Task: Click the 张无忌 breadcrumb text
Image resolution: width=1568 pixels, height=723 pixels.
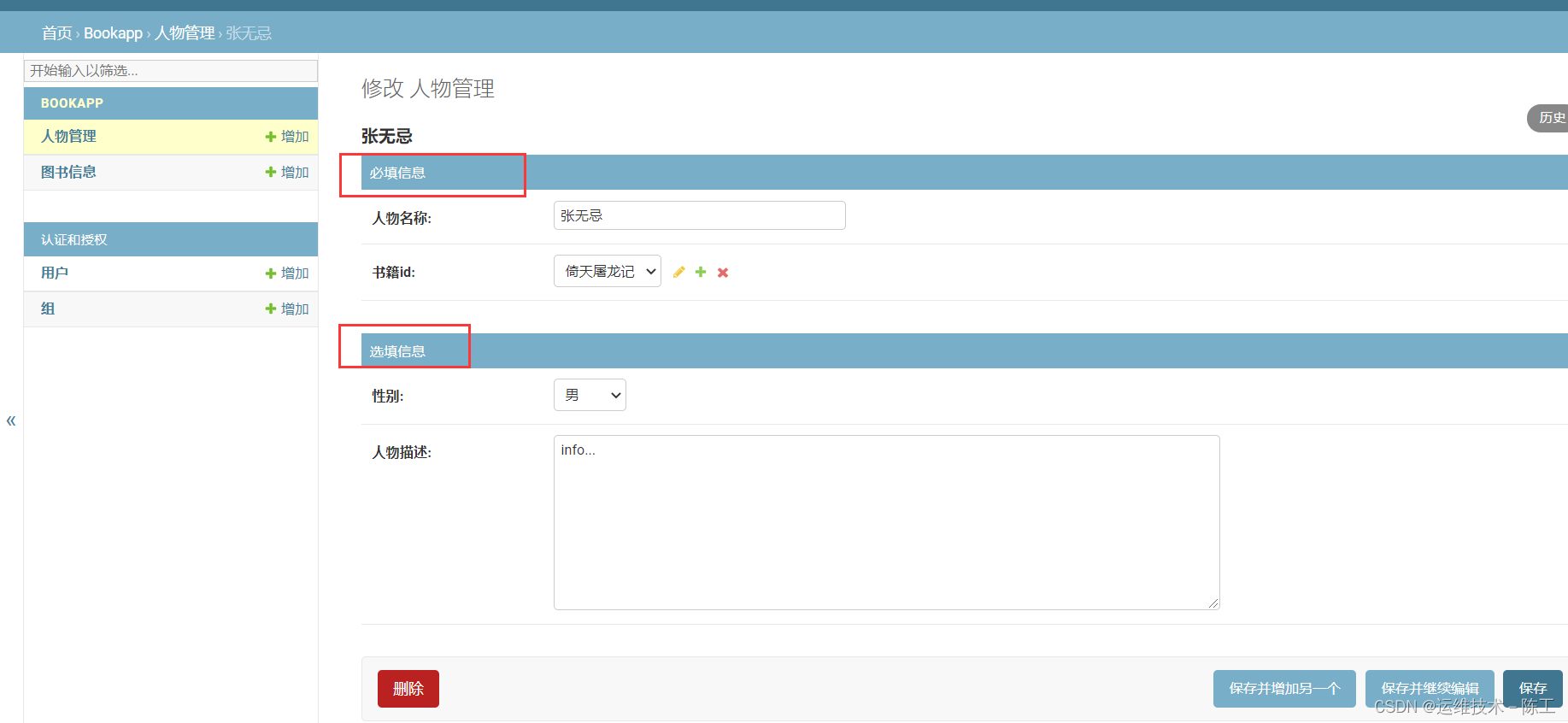Action: tap(249, 33)
